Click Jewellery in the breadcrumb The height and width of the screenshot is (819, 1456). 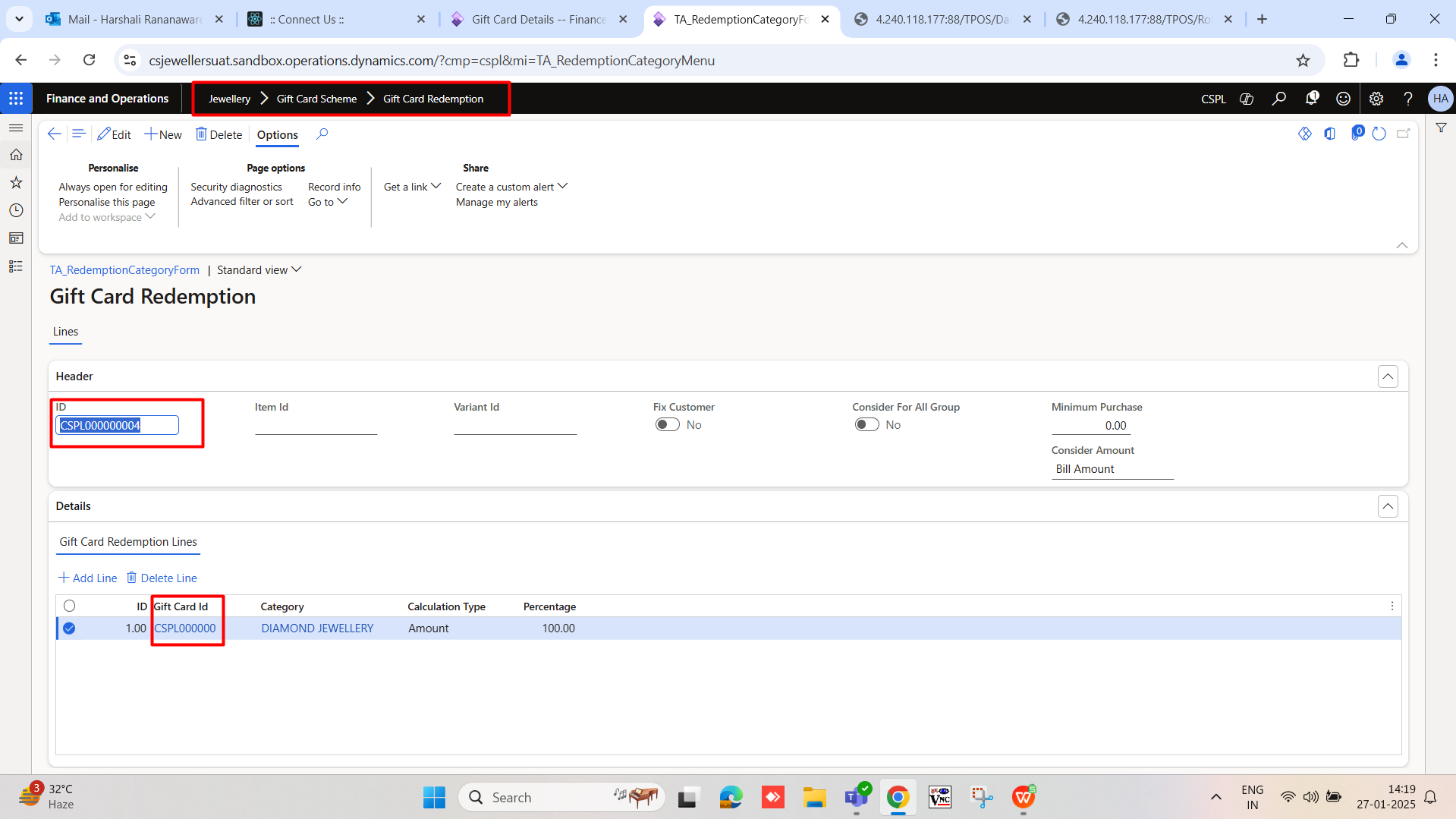[x=229, y=99]
